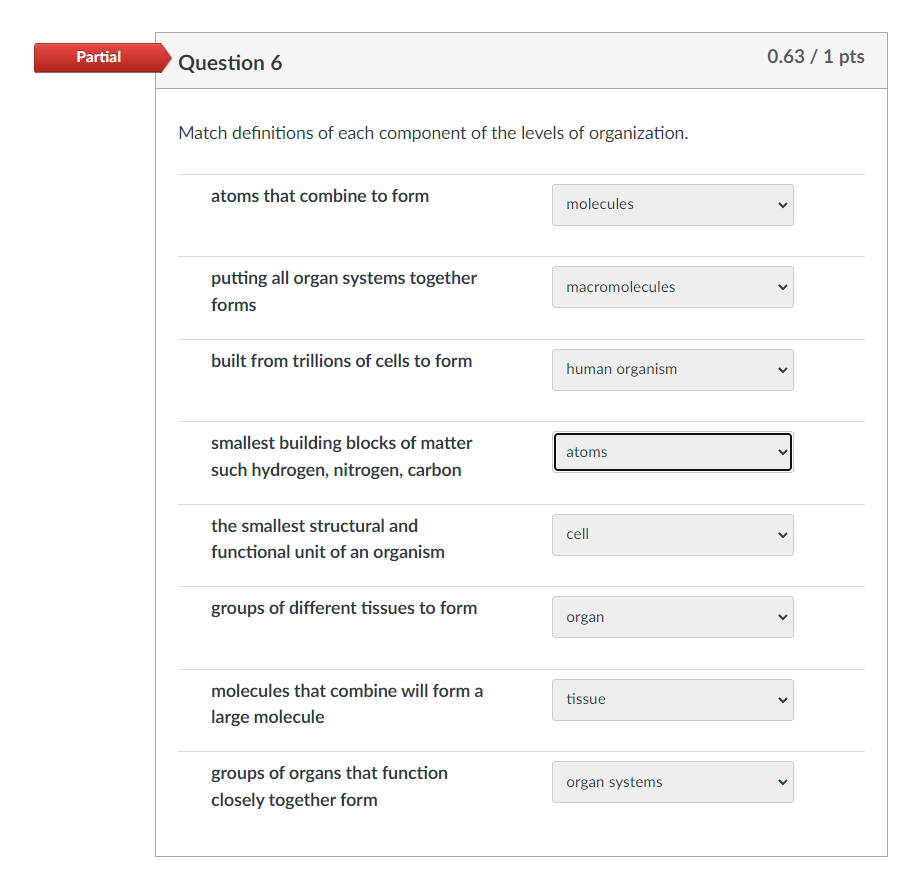
Task: Open the 'organ systems' dropdown at the bottom
Action: click(x=672, y=782)
